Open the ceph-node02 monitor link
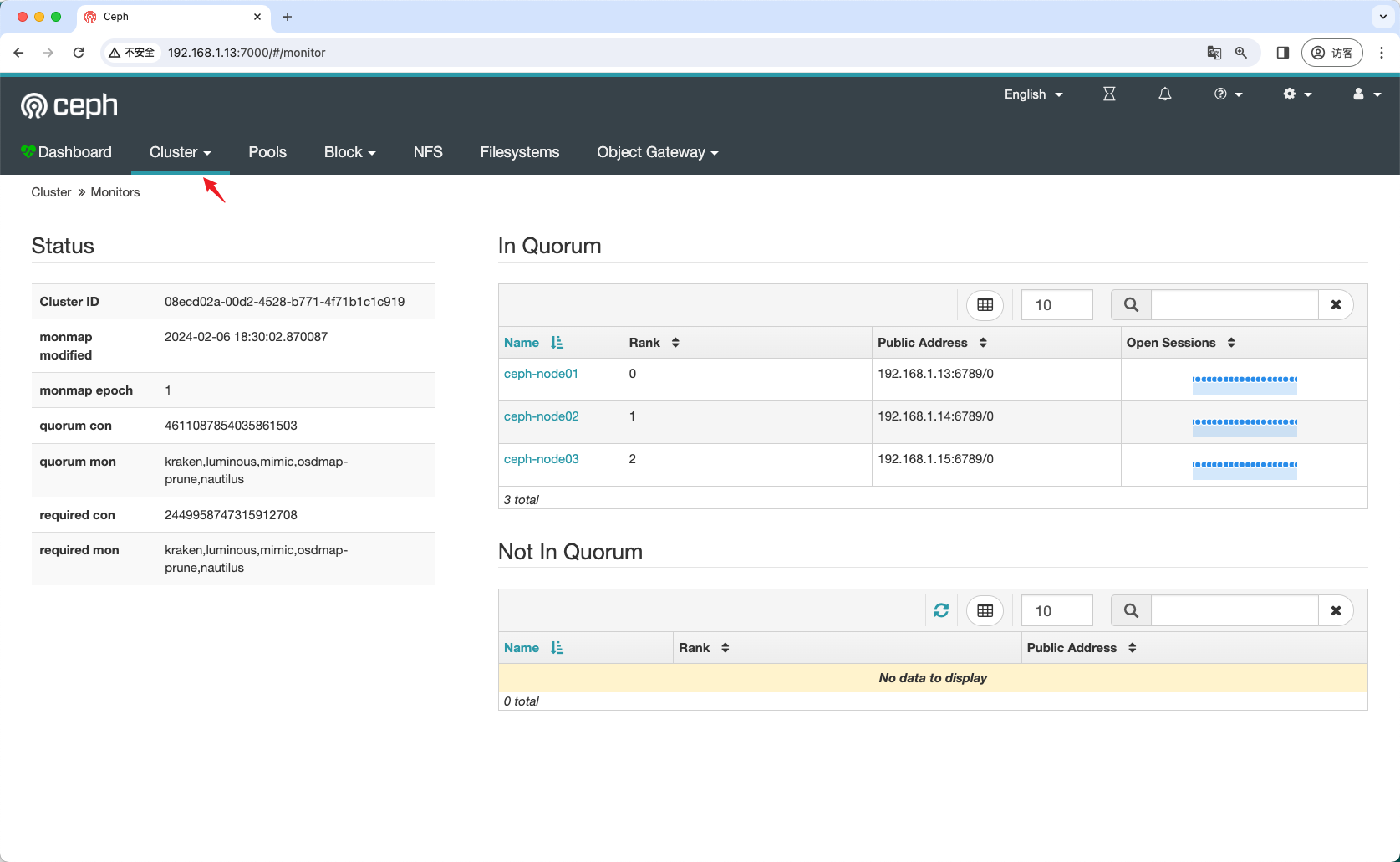Viewport: 1400px width, 862px height. pos(541,416)
